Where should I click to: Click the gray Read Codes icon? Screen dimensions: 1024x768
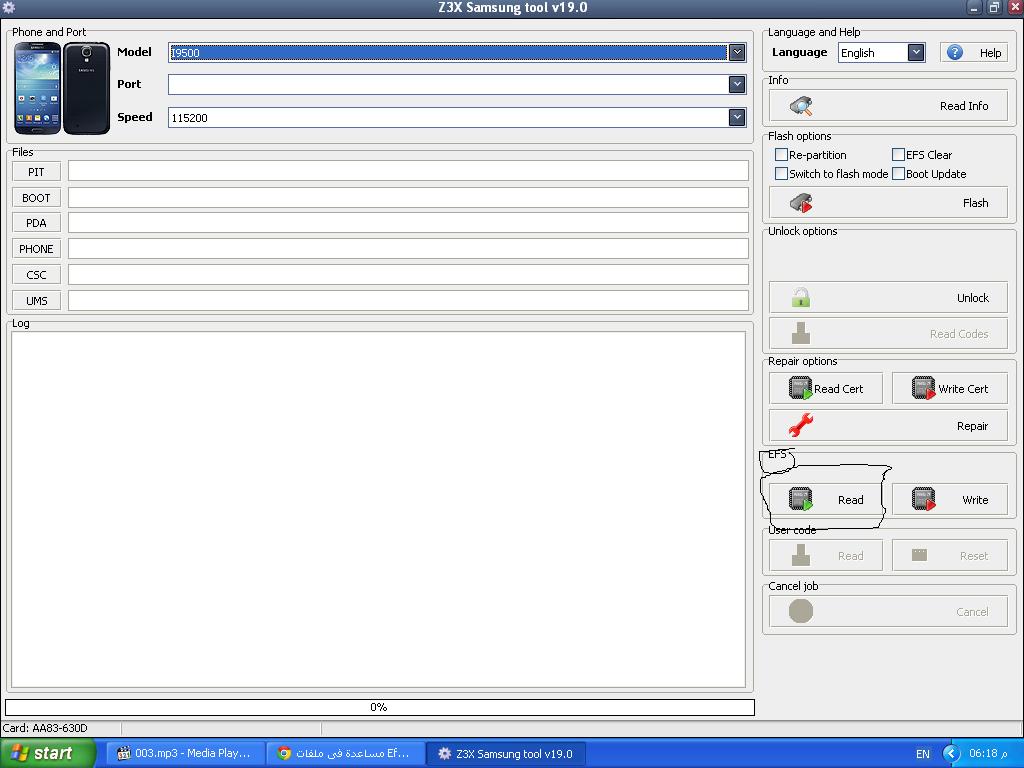(x=801, y=334)
